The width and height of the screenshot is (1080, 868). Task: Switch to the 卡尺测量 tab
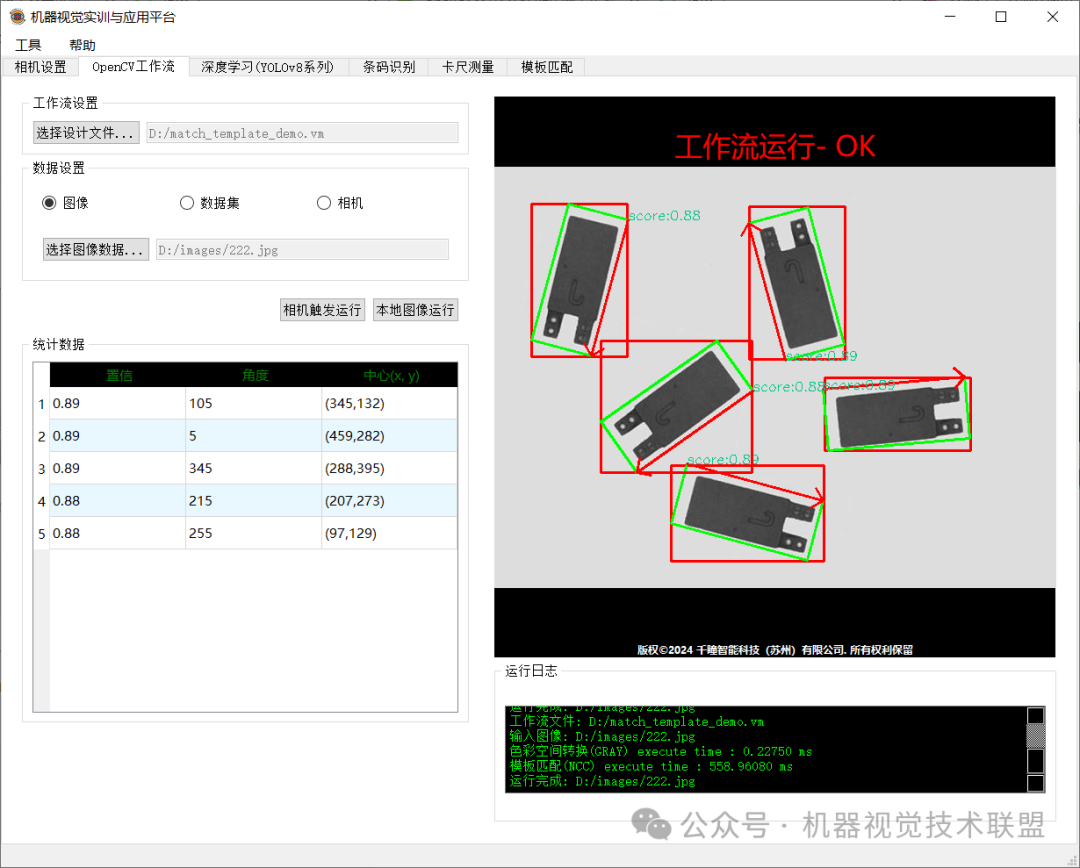point(468,67)
